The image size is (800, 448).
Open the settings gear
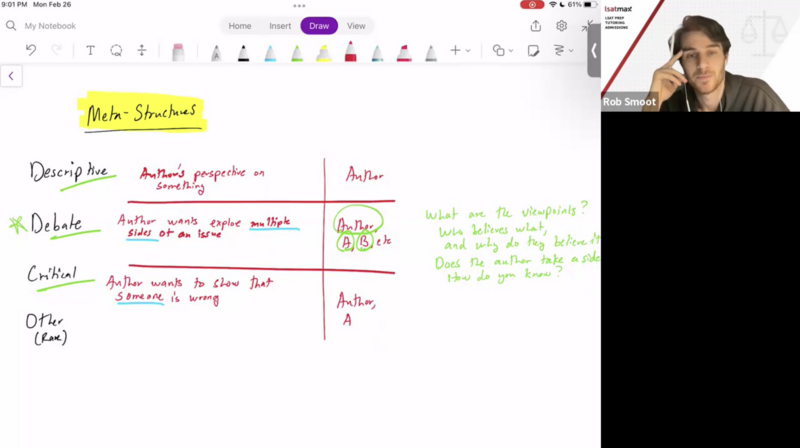pyautogui.click(x=562, y=26)
